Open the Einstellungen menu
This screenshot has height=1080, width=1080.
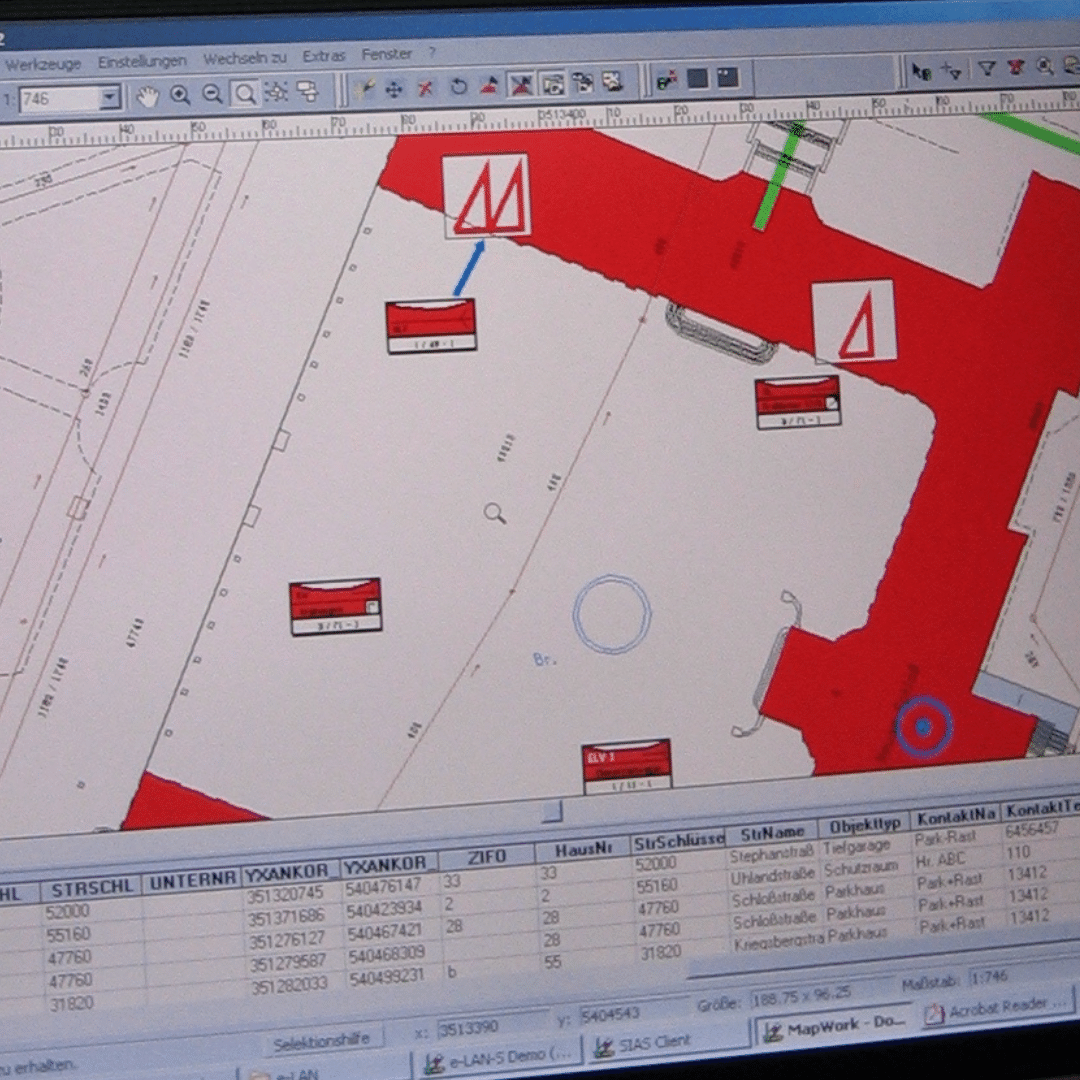pyautogui.click(x=142, y=61)
